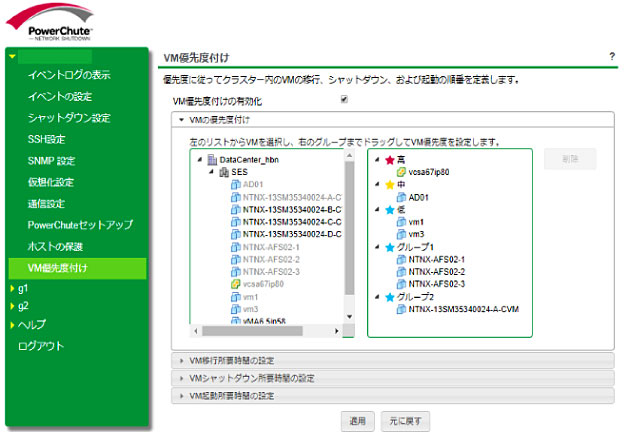The image size is (626, 438).
Task: Click the SES cluster icon
Action: pos(224,172)
